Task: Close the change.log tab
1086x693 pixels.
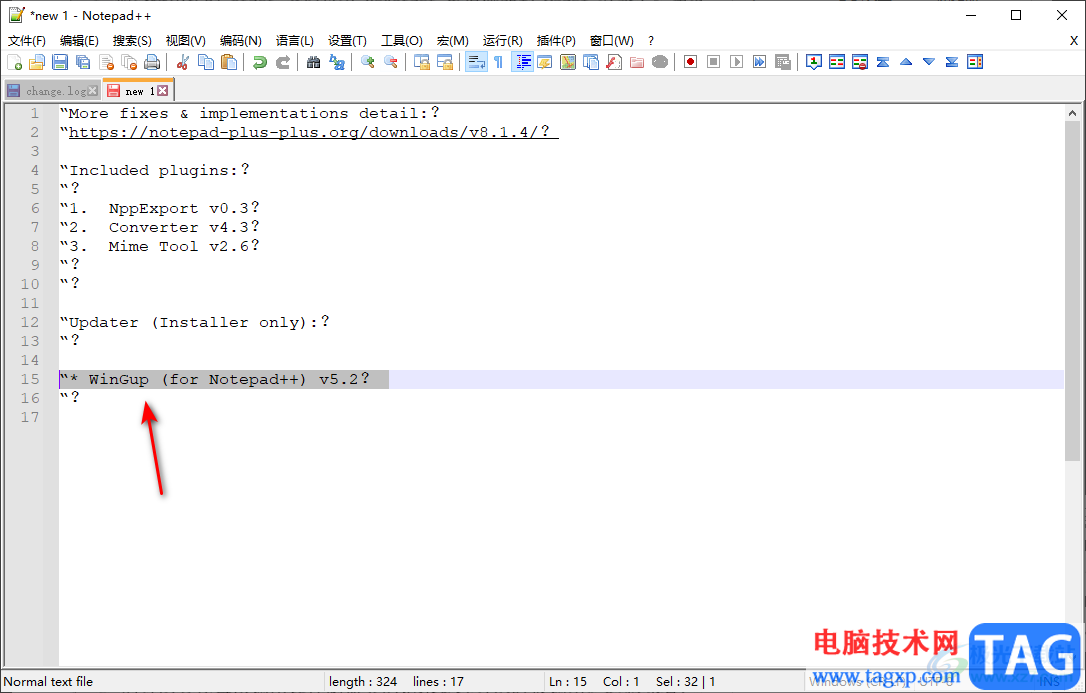Action: 93,91
